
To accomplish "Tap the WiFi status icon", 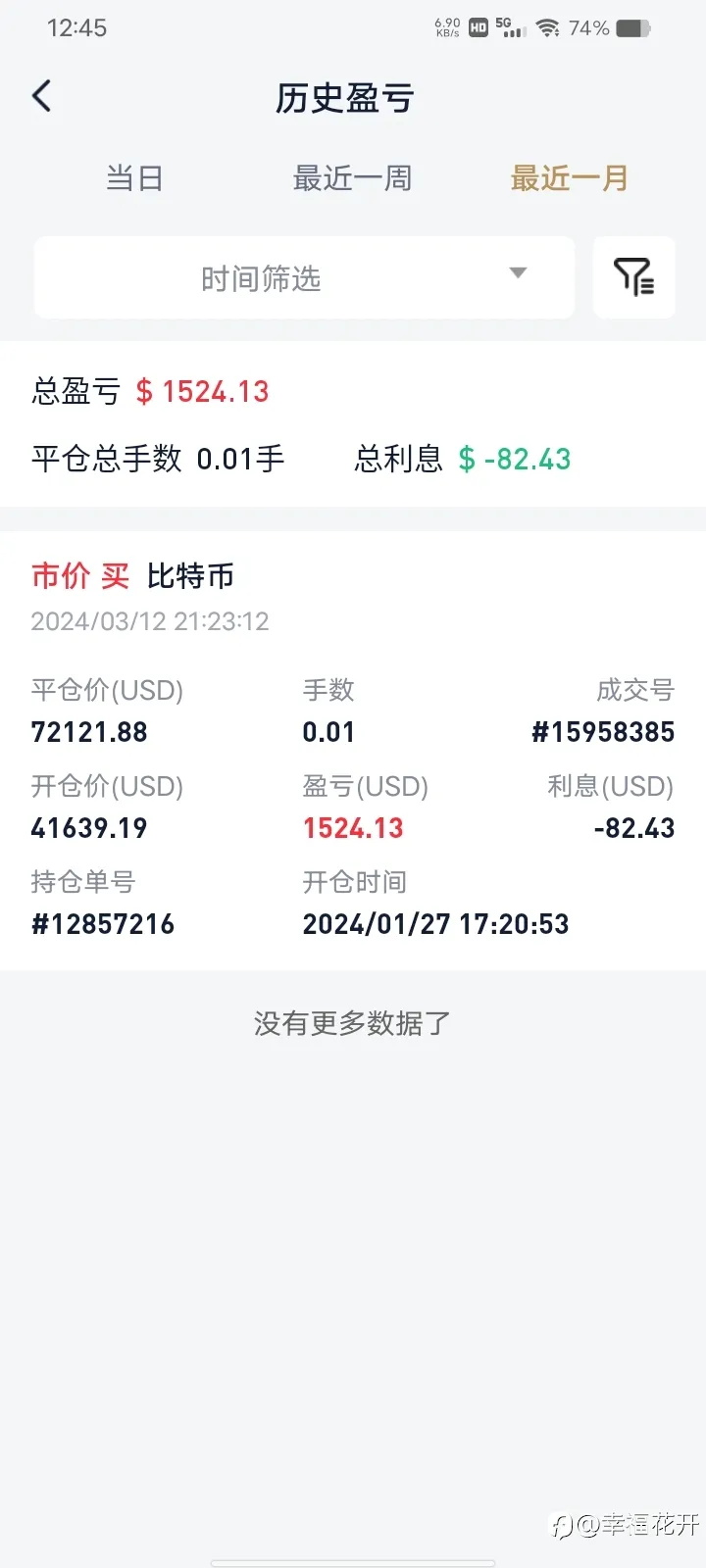I will 548,28.
